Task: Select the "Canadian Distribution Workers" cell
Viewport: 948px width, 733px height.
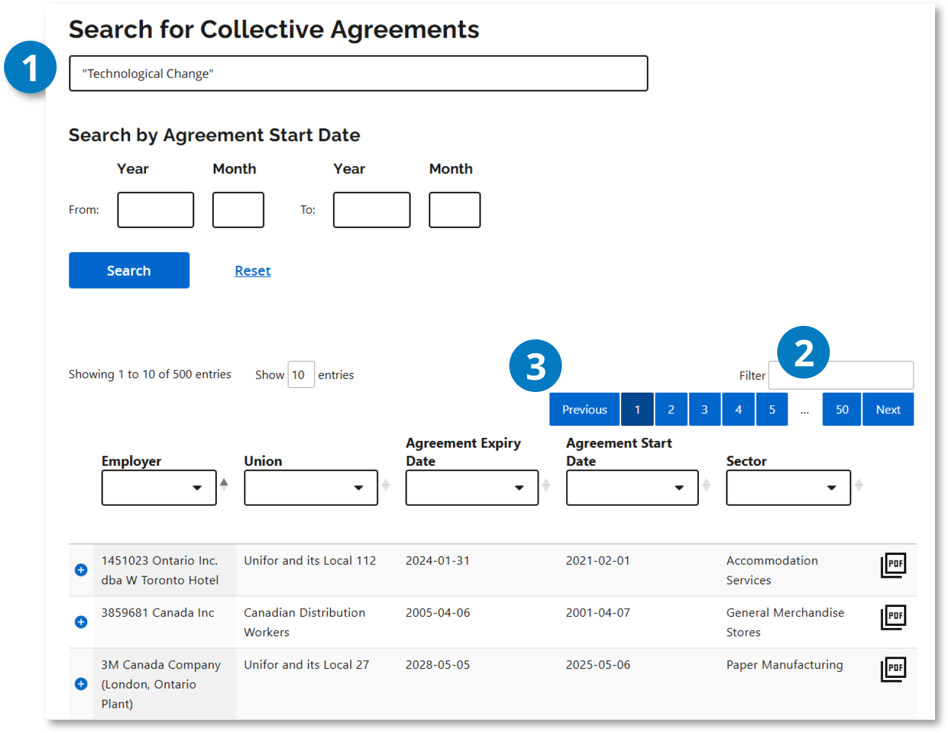Action: (x=304, y=622)
